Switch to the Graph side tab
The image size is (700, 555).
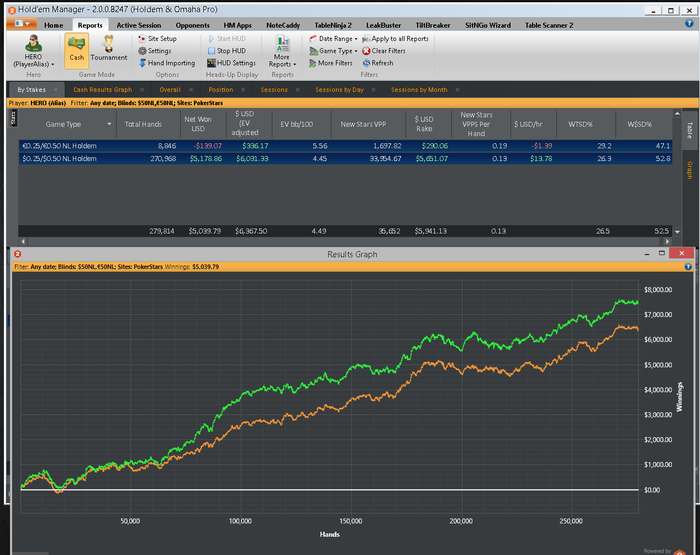(x=689, y=171)
